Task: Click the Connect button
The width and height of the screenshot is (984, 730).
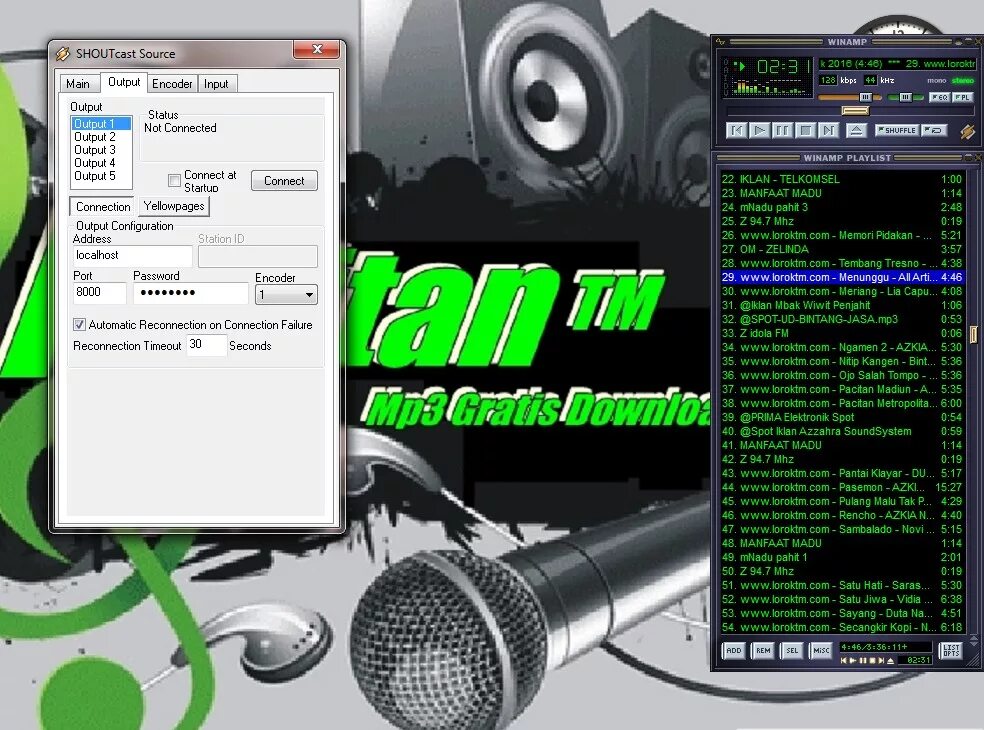Action: pyautogui.click(x=284, y=181)
